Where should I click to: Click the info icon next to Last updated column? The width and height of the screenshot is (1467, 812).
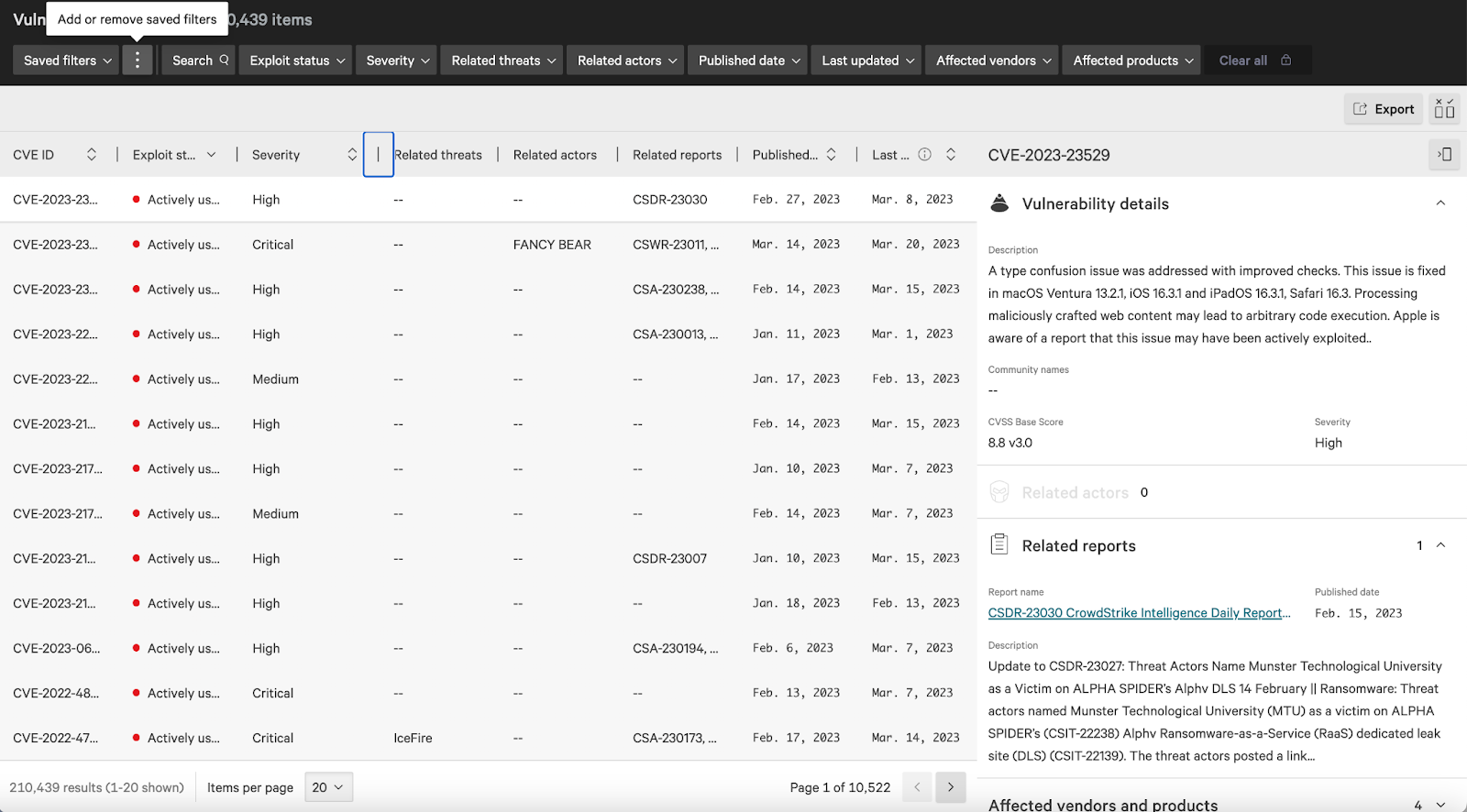click(924, 155)
